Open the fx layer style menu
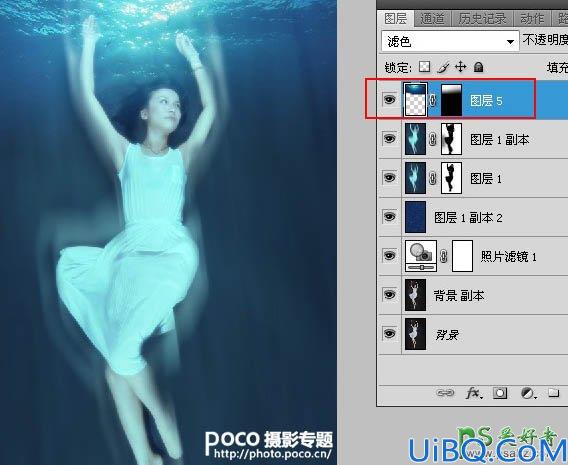This screenshot has width=568, height=465. click(x=473, y=393)
